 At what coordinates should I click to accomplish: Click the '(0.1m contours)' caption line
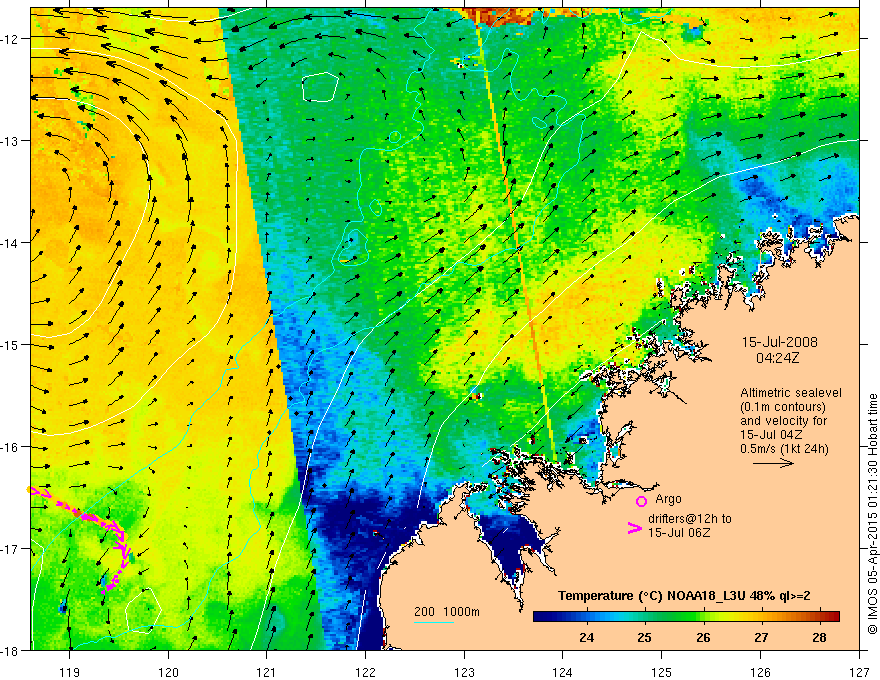click(783, 407)
